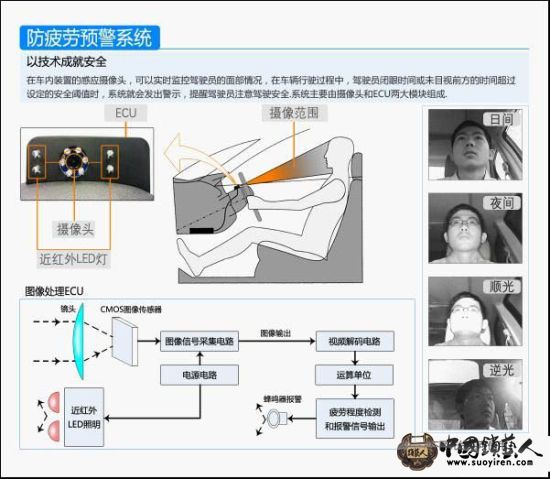Click the 摄像头 label below the device
This screenshot has width=550, height=479.
(75, 230)
